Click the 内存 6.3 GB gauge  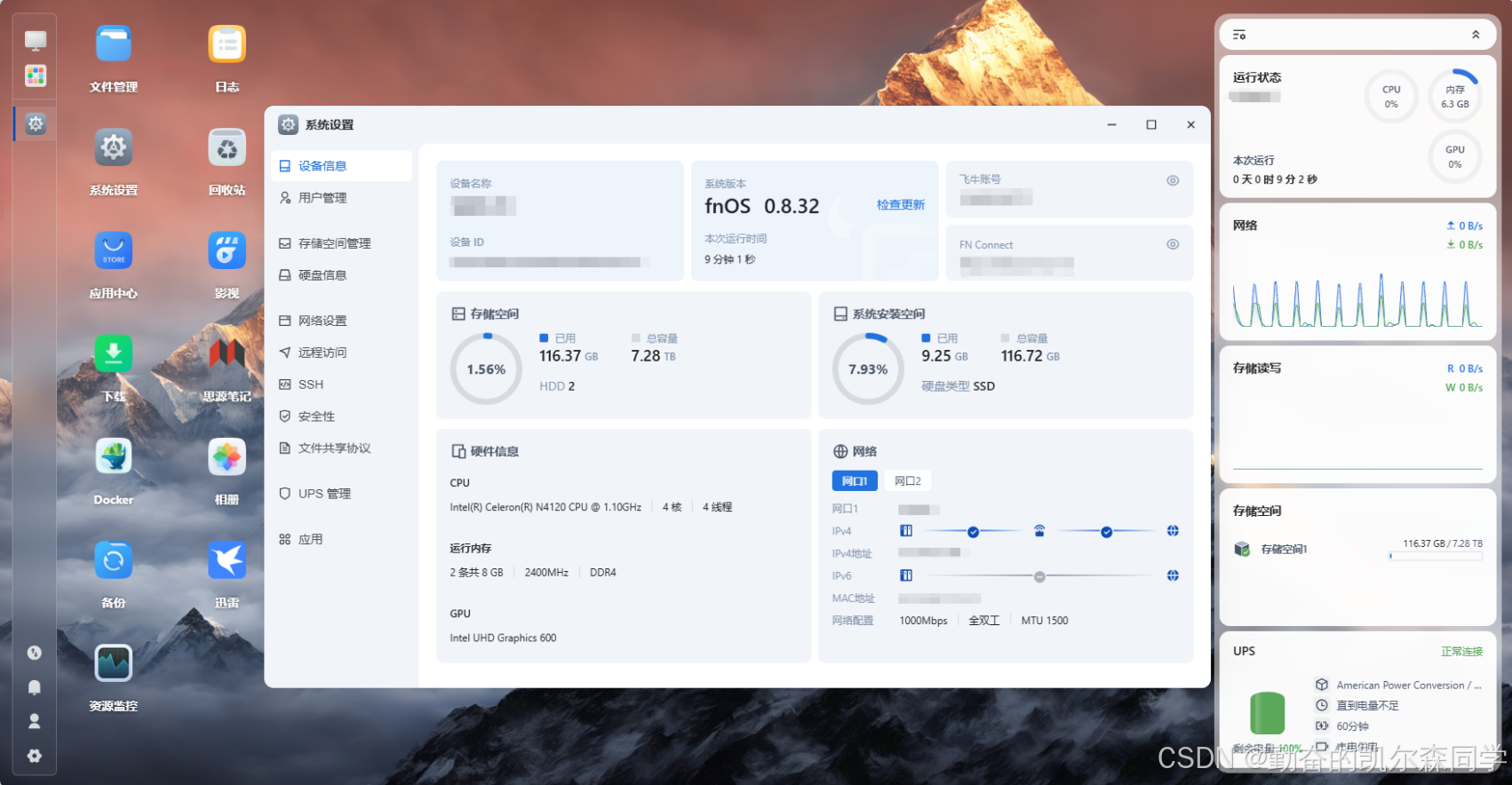tap(1455, 96)
